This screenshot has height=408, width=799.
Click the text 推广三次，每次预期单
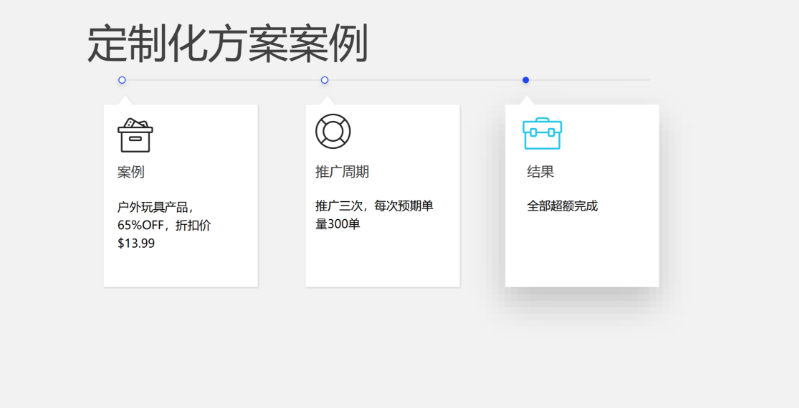pyautogui.click(x=374, y=206)
